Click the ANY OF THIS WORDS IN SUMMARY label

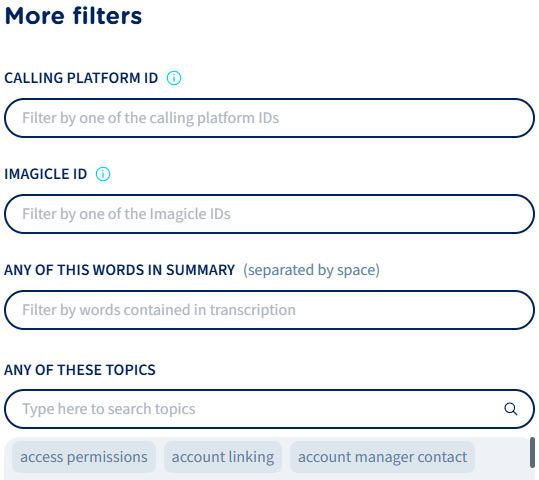point(120,270)
